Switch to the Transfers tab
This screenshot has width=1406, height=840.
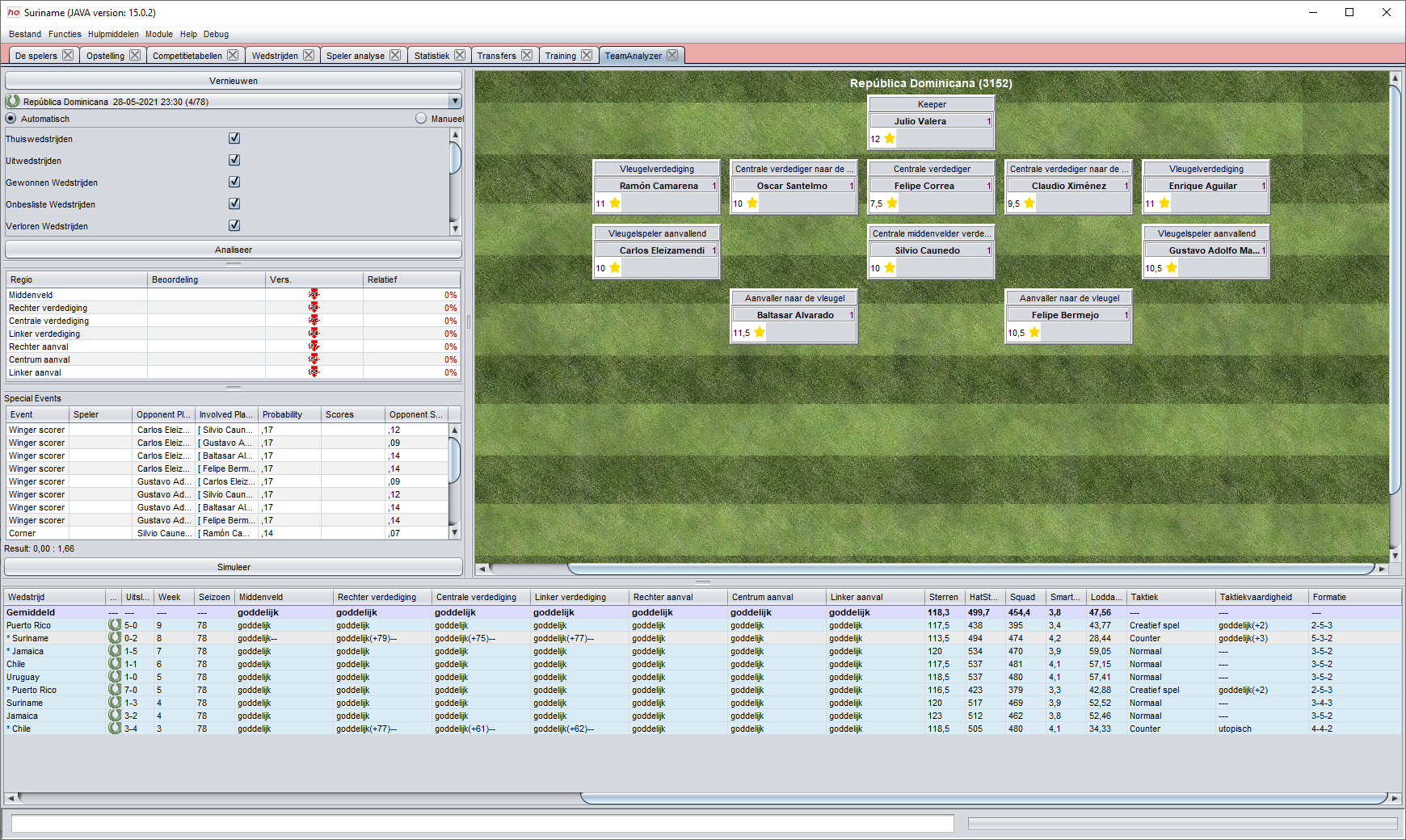point(497,55)
